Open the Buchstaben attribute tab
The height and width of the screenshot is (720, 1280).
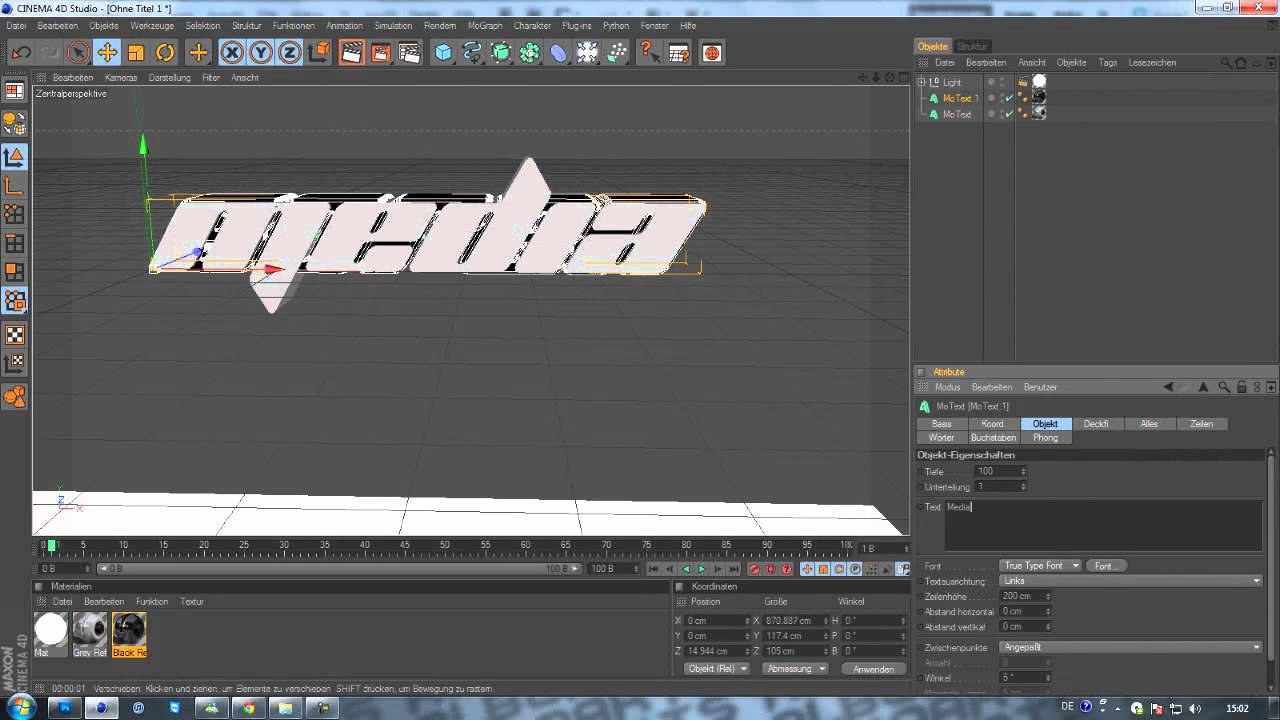993,438
